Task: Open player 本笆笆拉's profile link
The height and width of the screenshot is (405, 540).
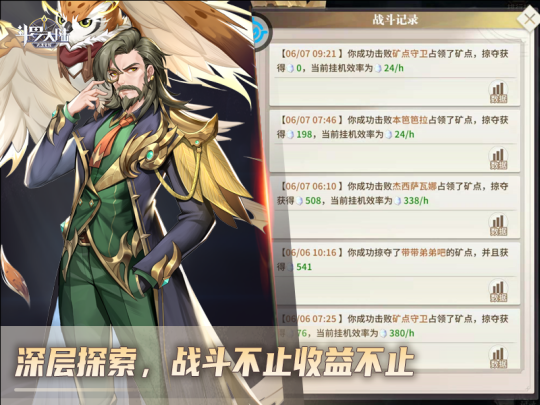Action: [x=410, y=120]
